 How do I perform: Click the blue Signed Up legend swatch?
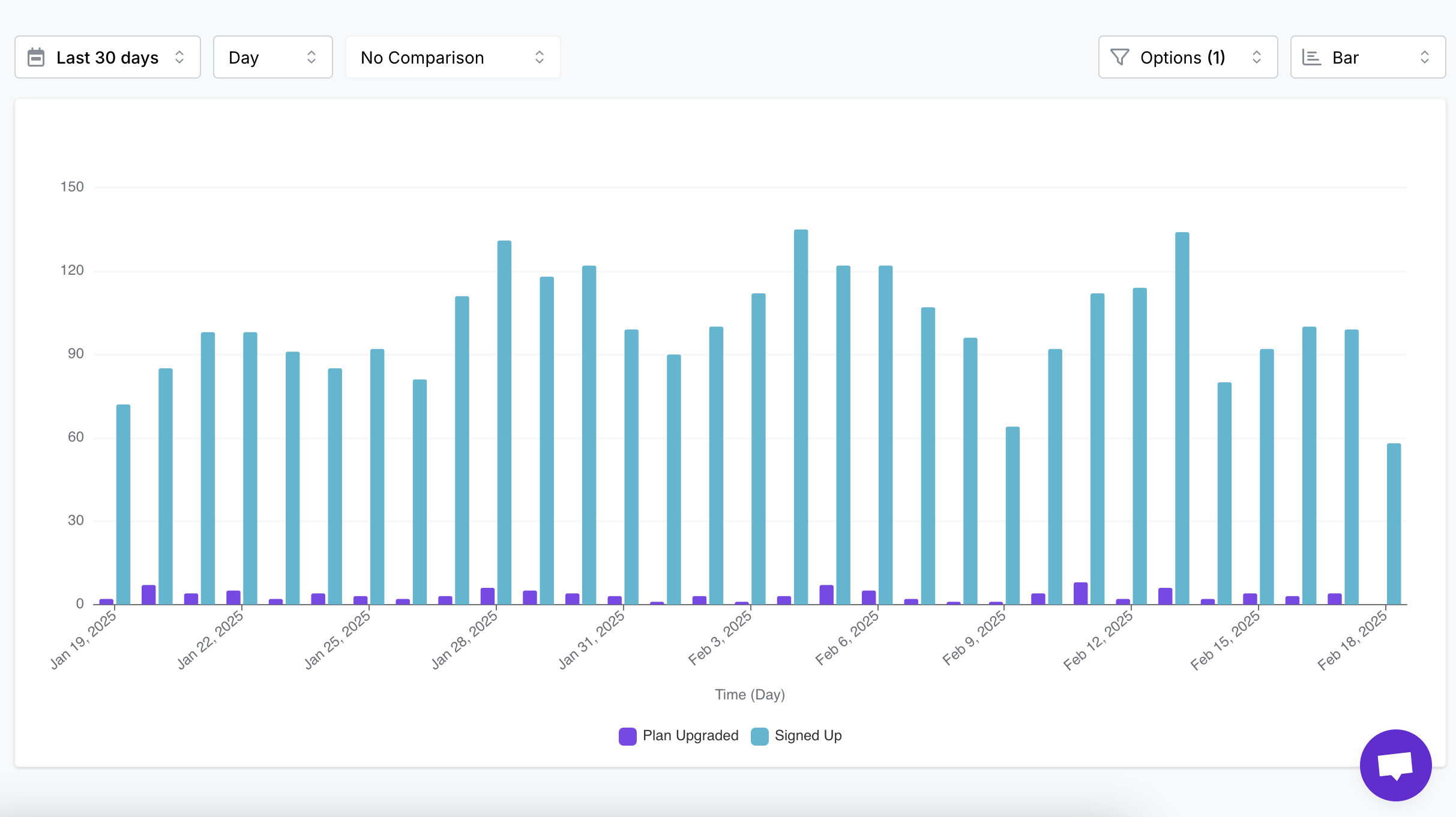[x=759, y=736]
